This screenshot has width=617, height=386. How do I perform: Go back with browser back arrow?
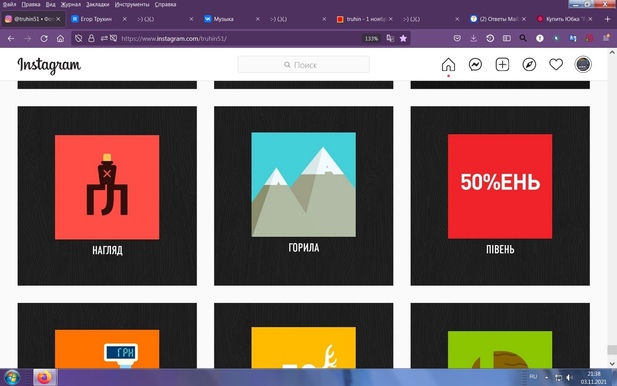(11, 39)
